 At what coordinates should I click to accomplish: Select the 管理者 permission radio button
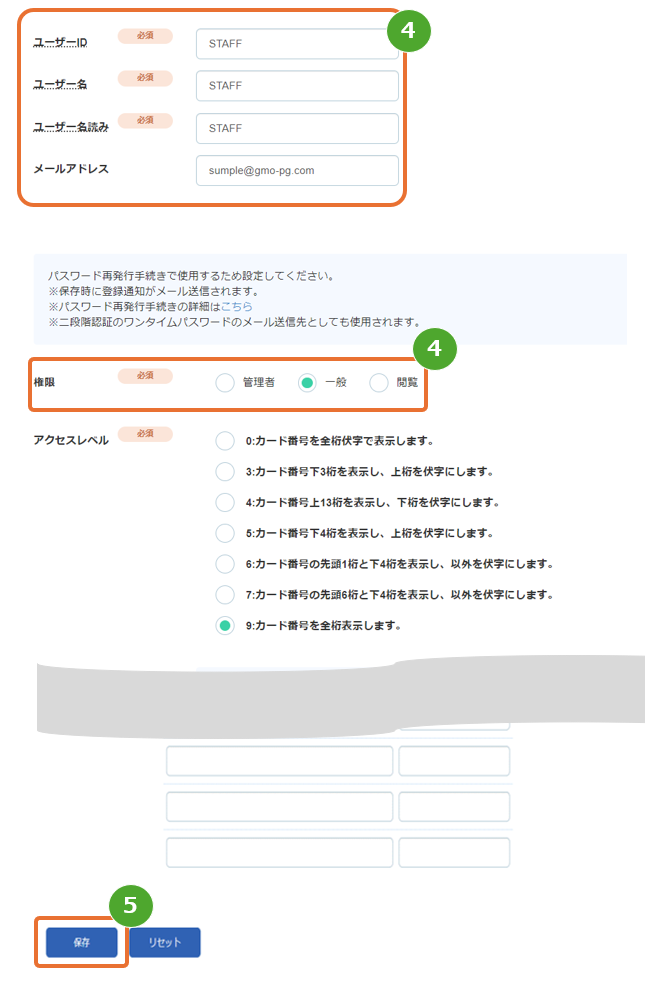tap(225, 382)
